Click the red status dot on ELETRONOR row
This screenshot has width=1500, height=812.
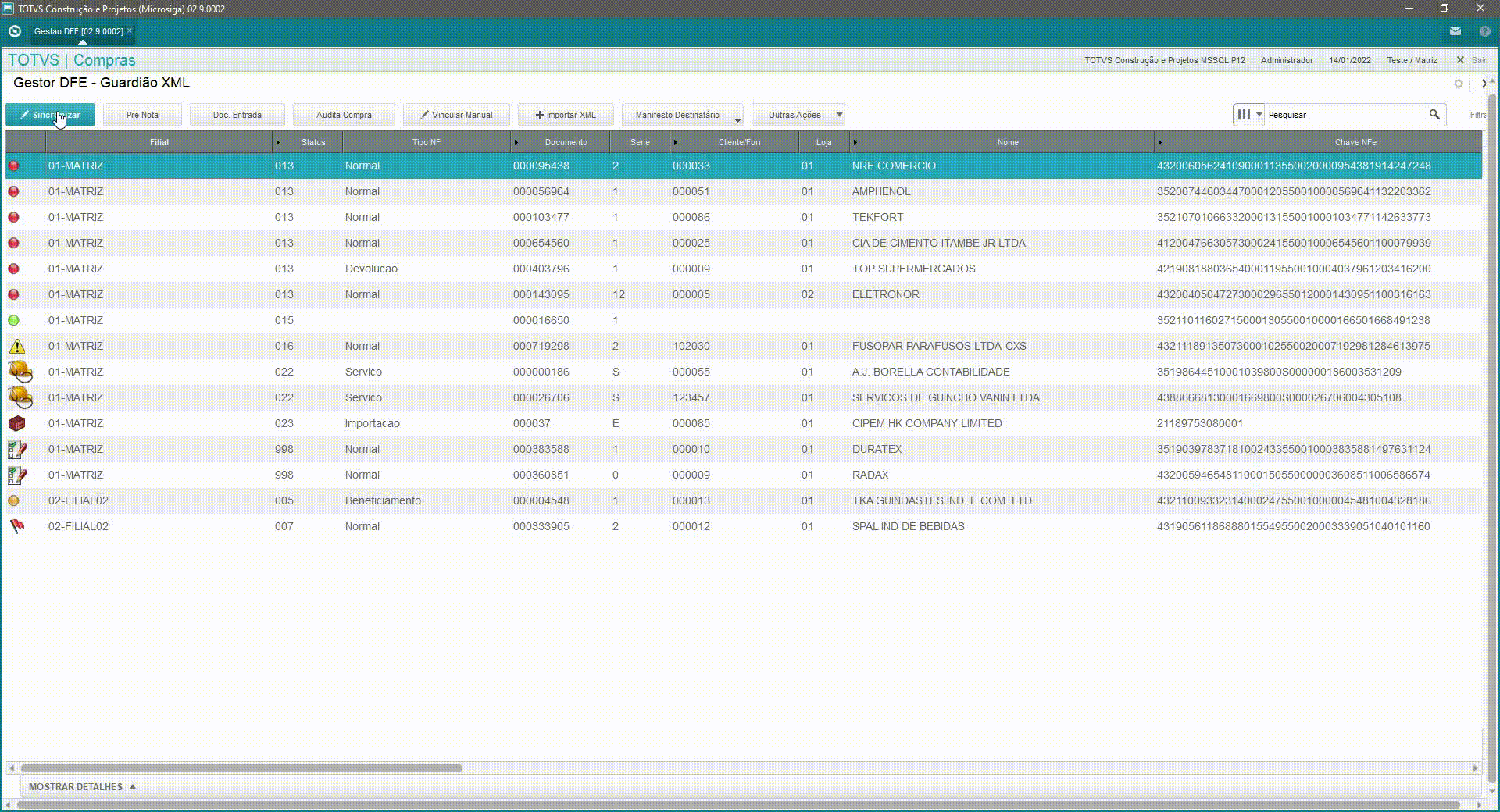point(13,294)
